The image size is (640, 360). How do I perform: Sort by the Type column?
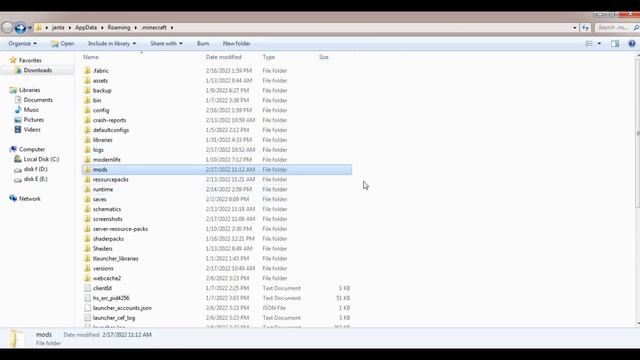(269, 57)
